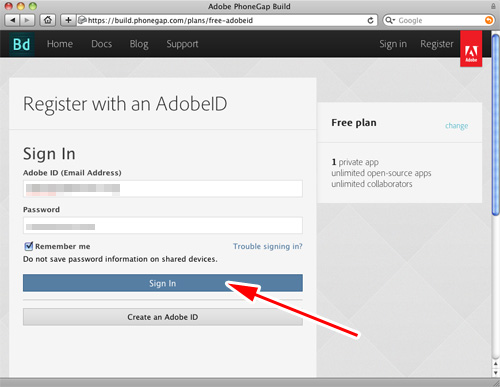The height and width of the screenshot is (387, 500).
Task: Click the '1 private app' text
Action: click(355, 162)
